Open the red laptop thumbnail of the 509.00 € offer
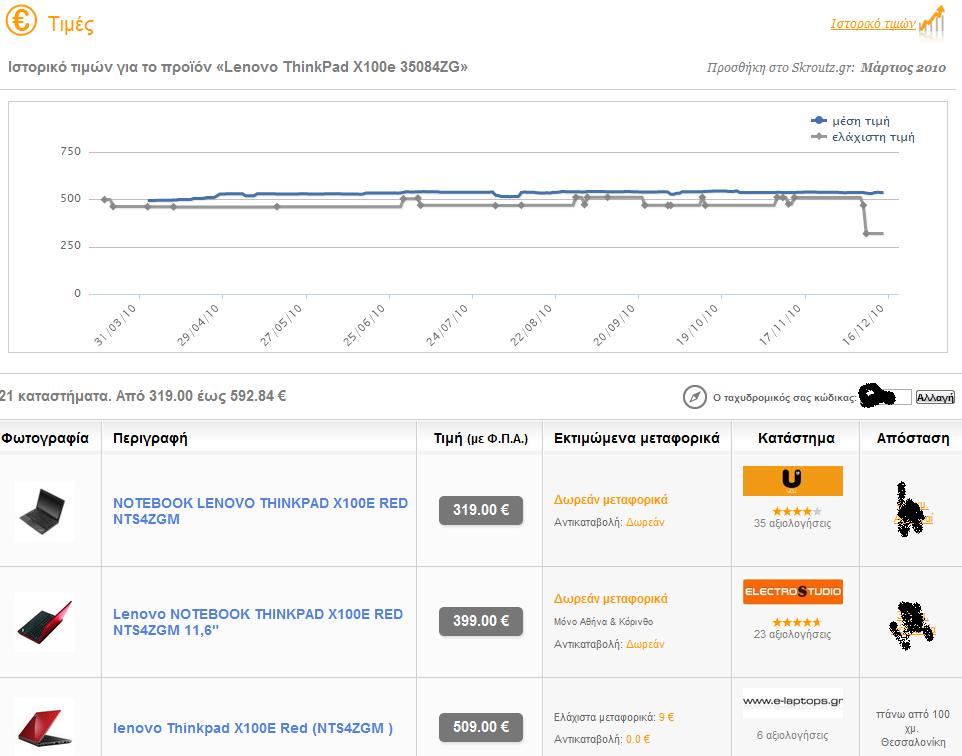This screenshot has height=756, width=962. point(44,727)
